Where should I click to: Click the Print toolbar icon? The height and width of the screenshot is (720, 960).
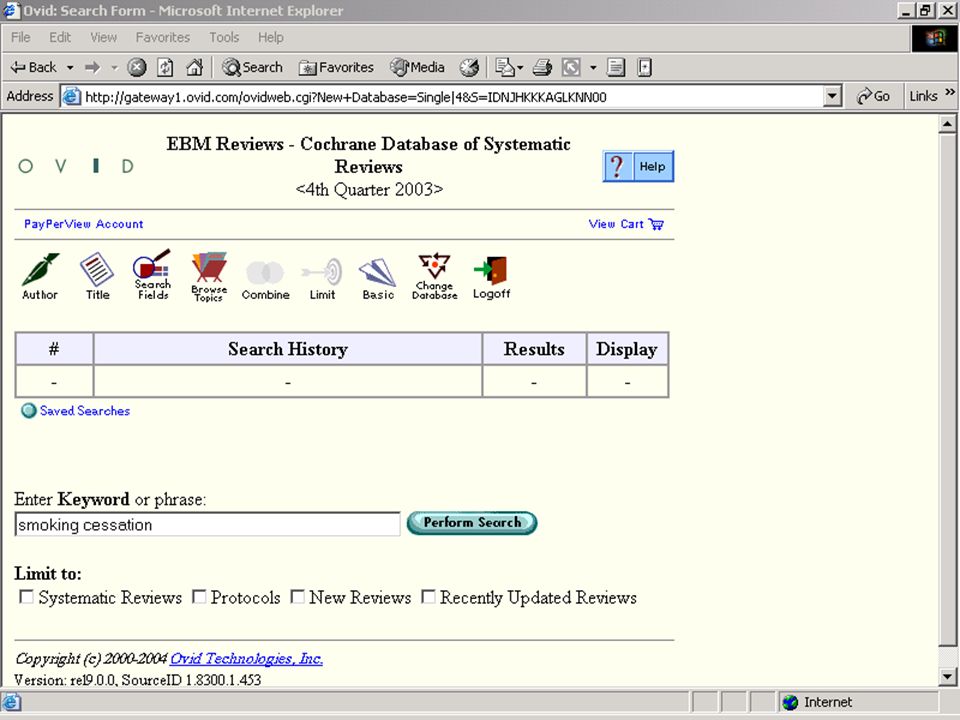[x=542, y=67]
